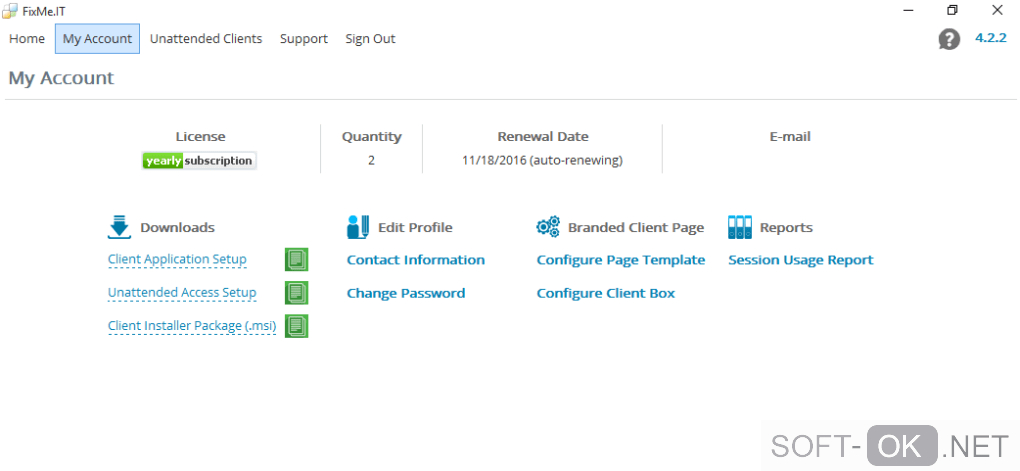This screenshot has width=1020, height=471.
Task: Open Contact Information link
Action: click(415, 260)
